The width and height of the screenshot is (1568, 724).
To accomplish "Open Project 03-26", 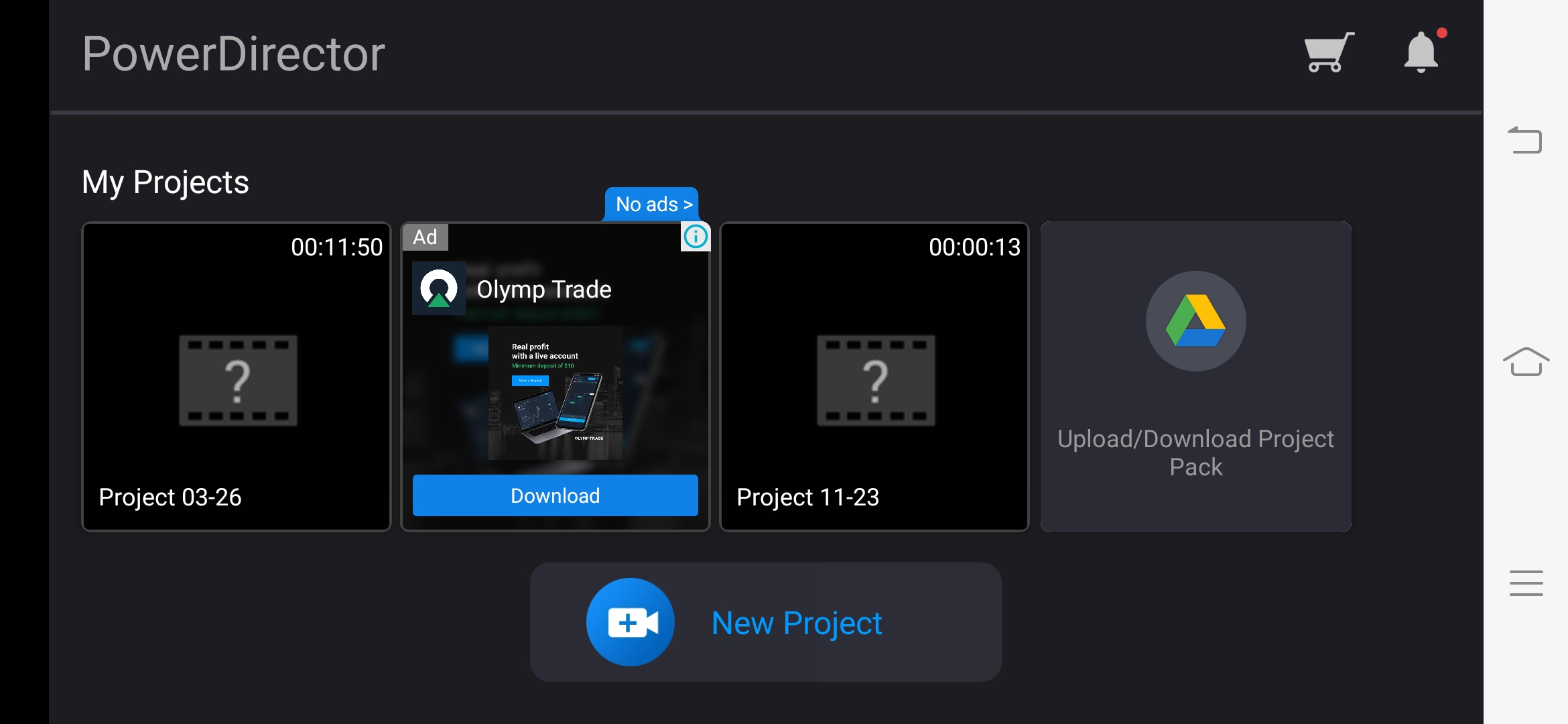I will (237, 377).
